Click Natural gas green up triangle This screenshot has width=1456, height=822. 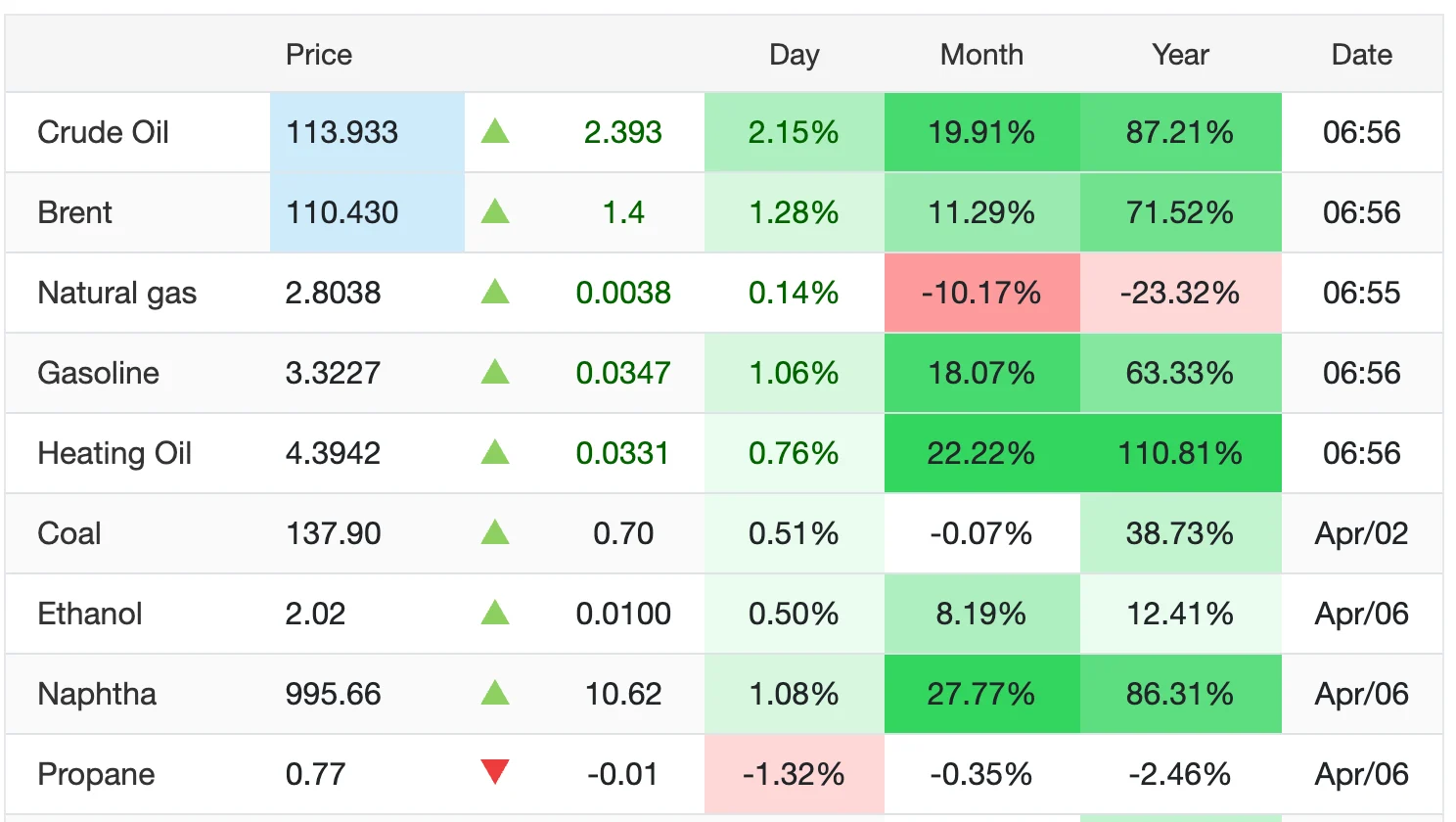click(495, 292)
